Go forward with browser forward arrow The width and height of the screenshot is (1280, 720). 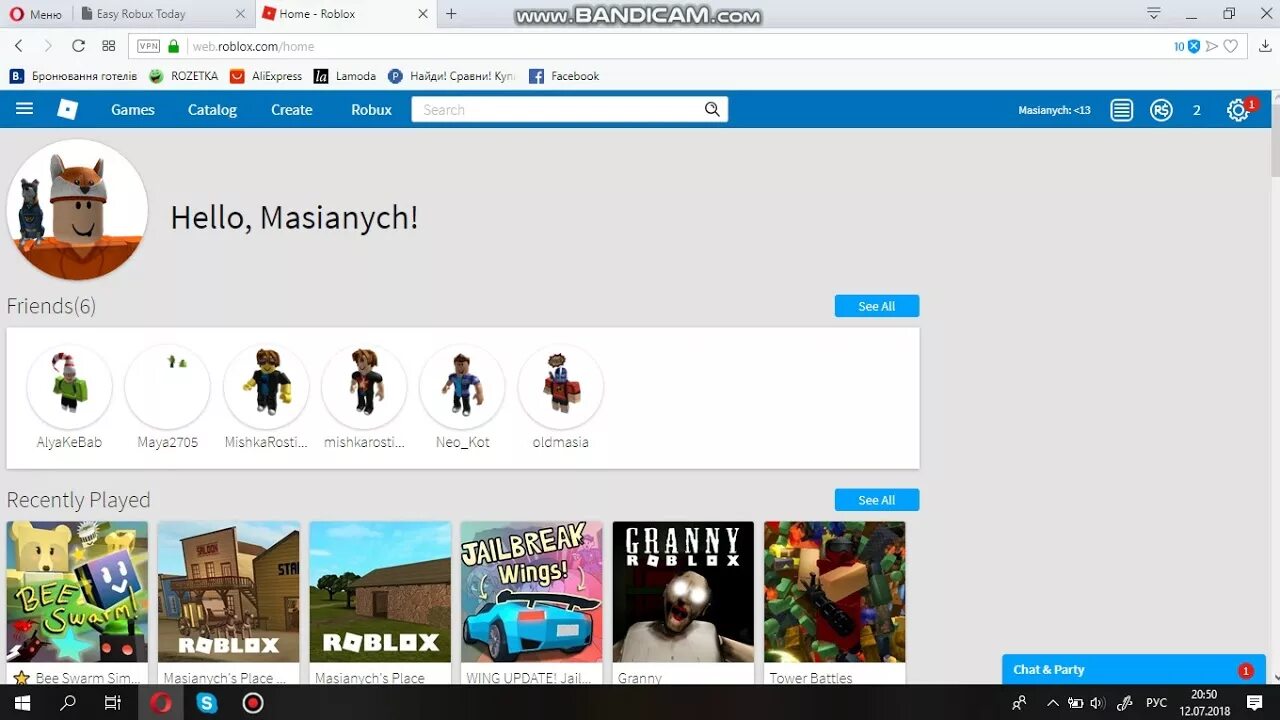pos(48,46)
